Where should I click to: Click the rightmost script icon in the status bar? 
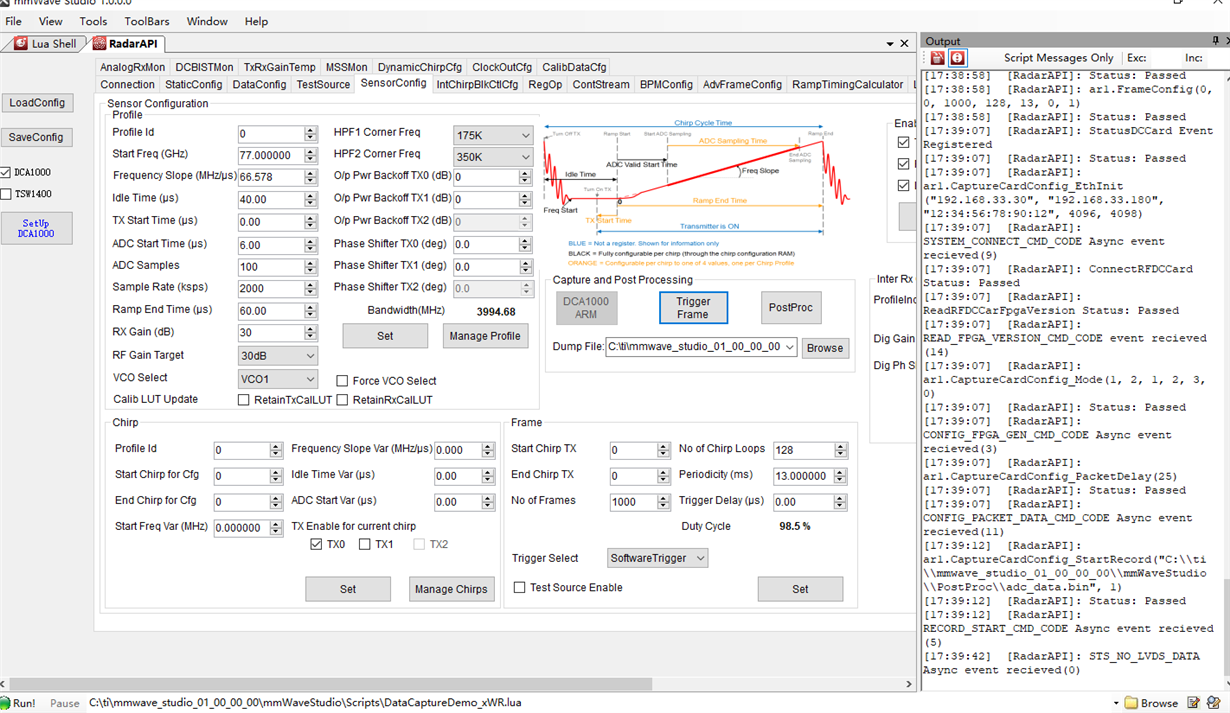(x=1214, y=703)
